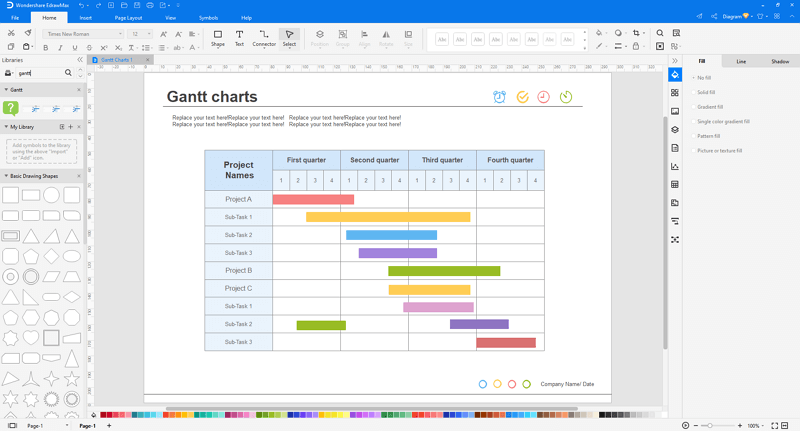The width and height of the screenshot is (800, 431).
Task: Click the Copy icon
Action: point(11,47)
